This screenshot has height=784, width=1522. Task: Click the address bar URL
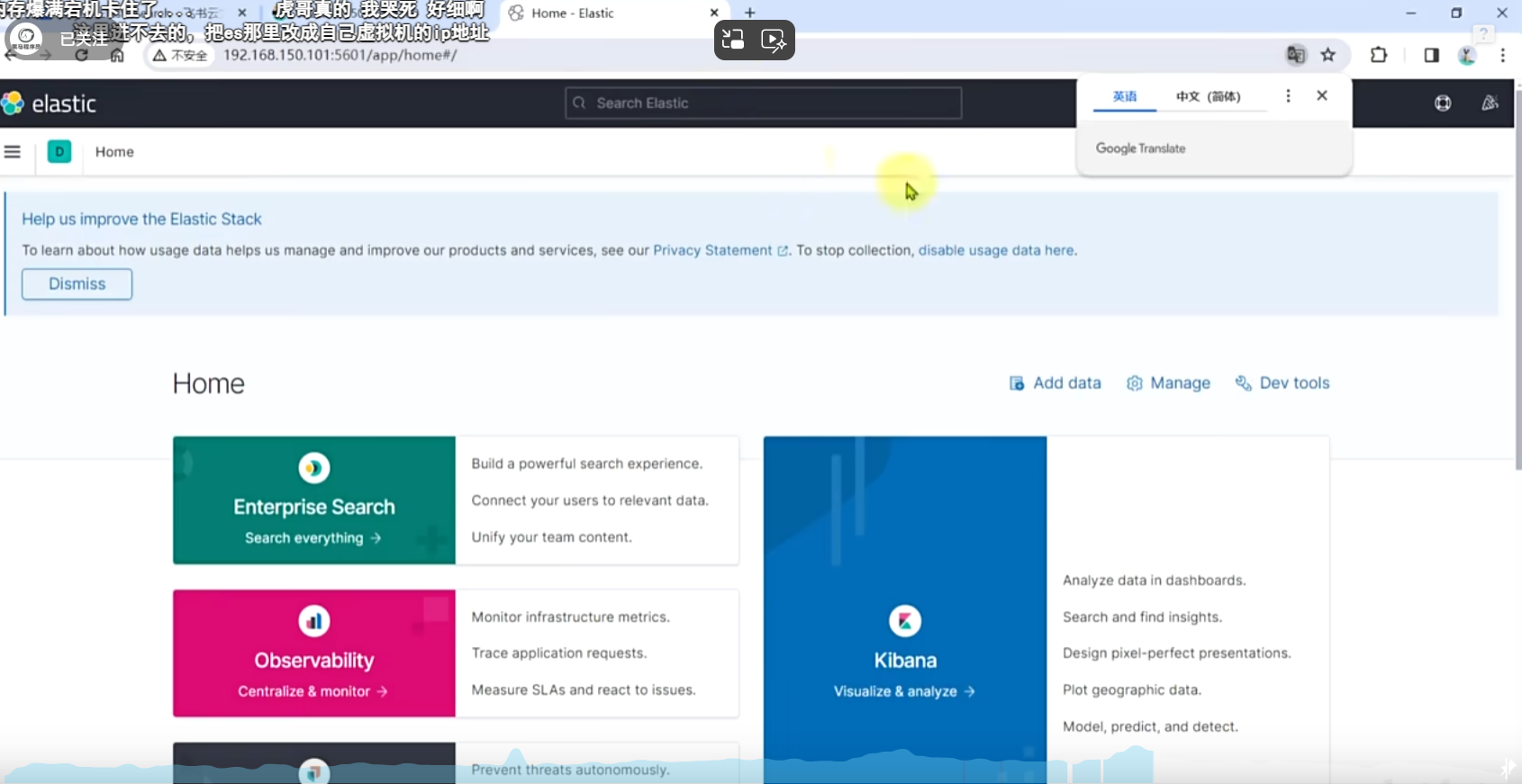click(x=340, y=55)
